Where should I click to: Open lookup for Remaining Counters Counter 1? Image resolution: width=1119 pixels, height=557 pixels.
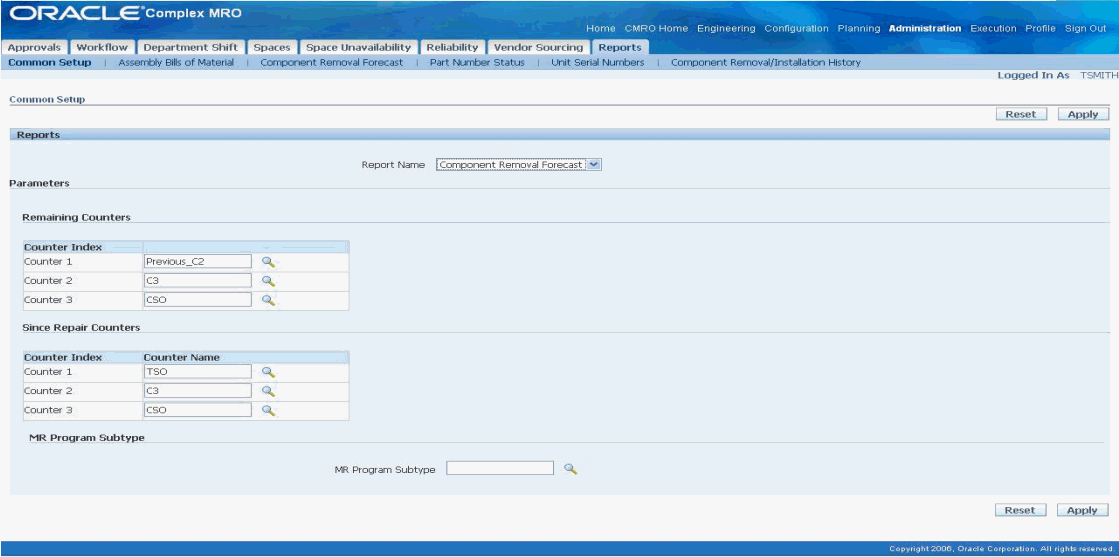point(268,262)
